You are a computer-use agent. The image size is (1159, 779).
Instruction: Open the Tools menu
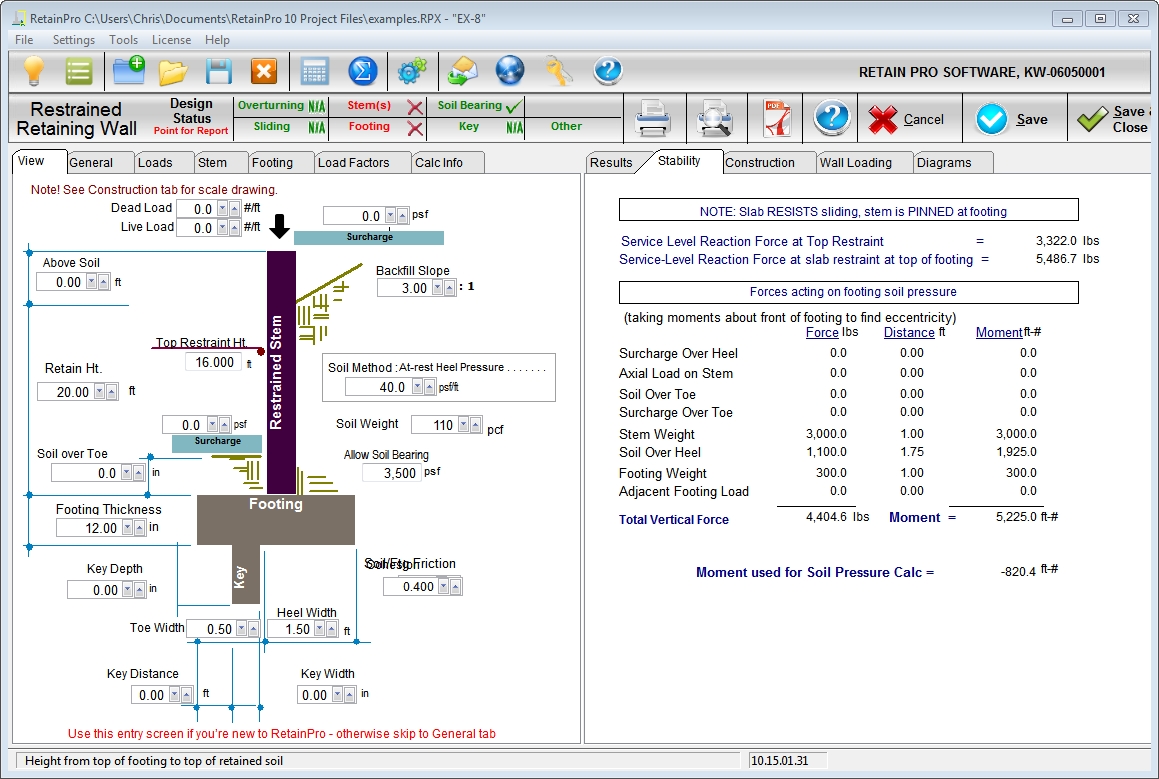[x=123, y=40]
